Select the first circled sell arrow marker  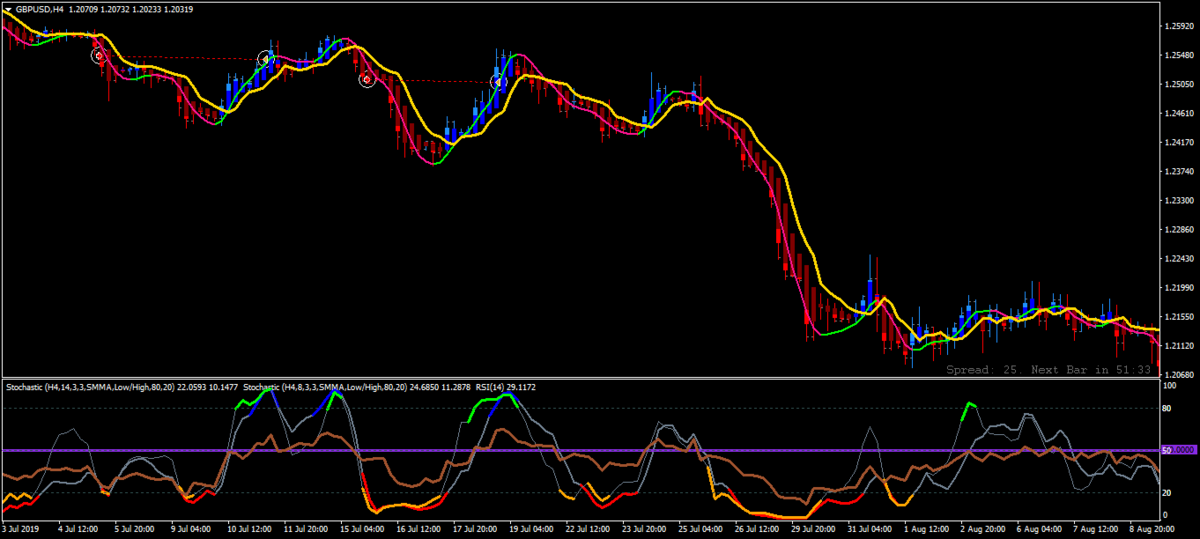pos(98,56)
